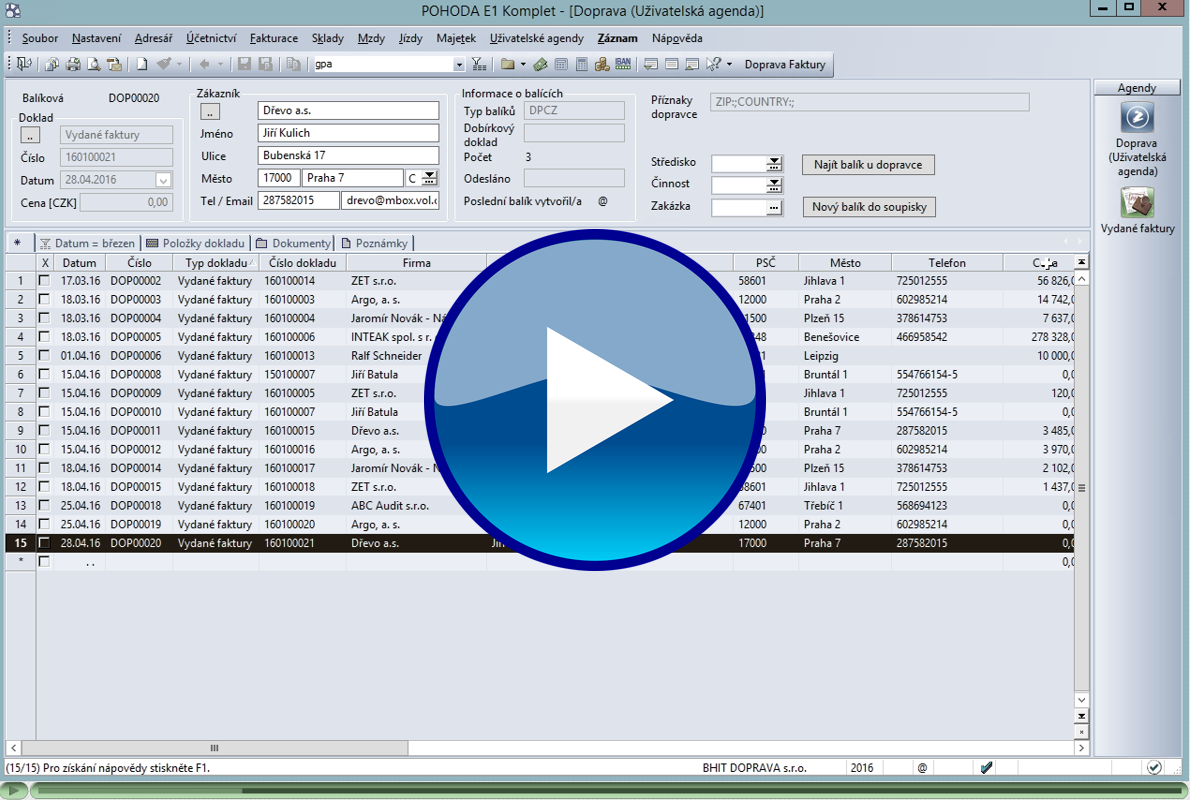This screenshot has width=1190, height=800.
Task: Click the circled checkmark status bar icon
Action: click(x=1154, y=767)
